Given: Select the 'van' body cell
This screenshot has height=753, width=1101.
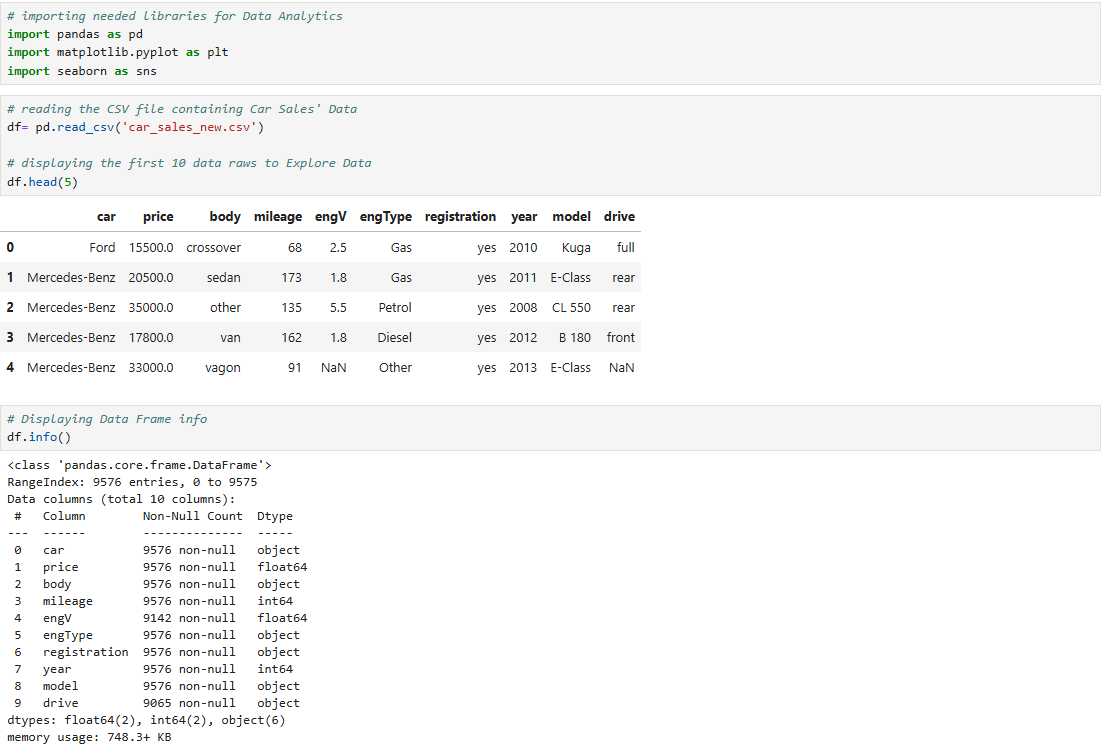Looking at the screenshot, I should [x=230, y=337].
